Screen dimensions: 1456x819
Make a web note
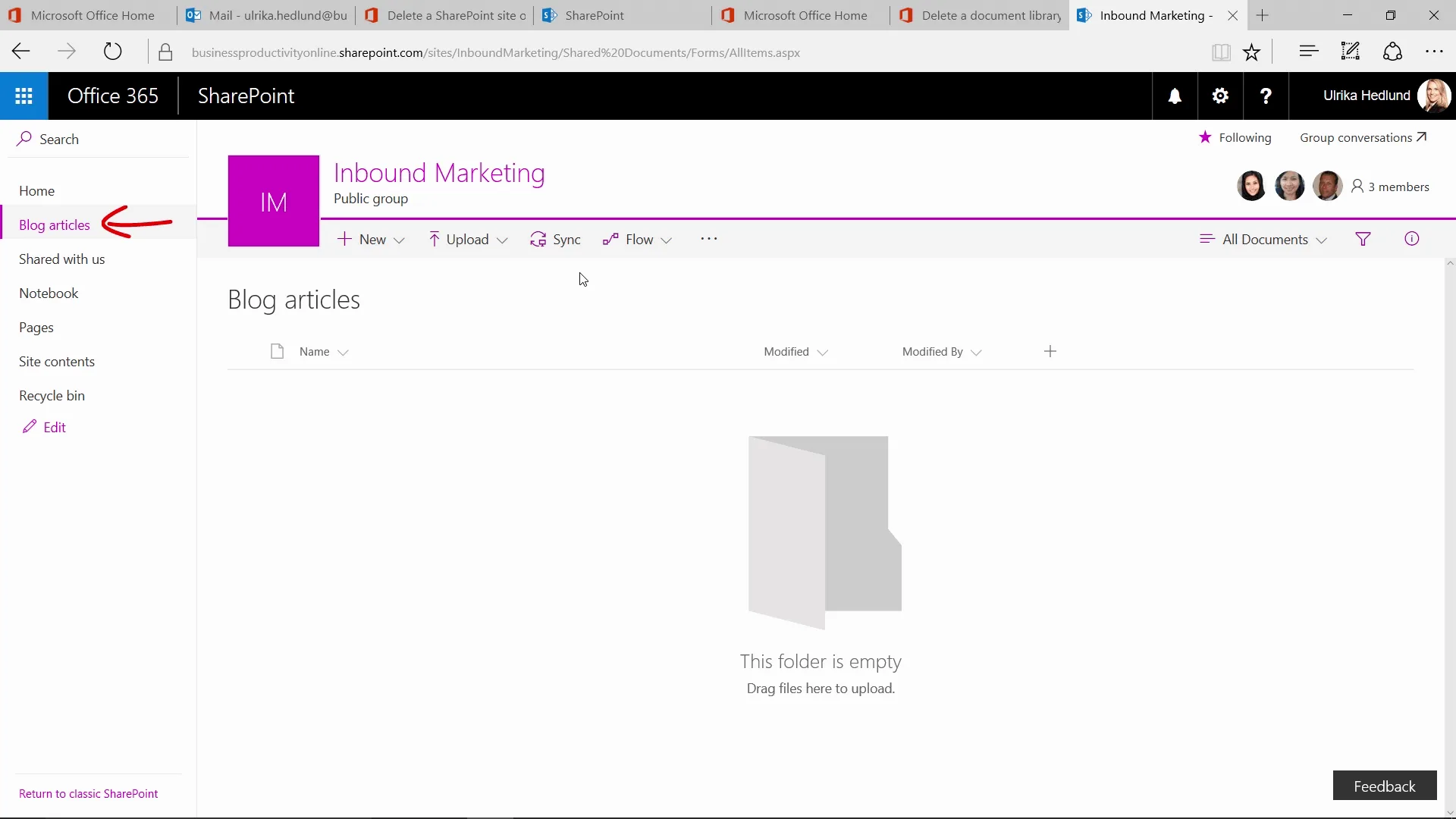[1351, 52]
